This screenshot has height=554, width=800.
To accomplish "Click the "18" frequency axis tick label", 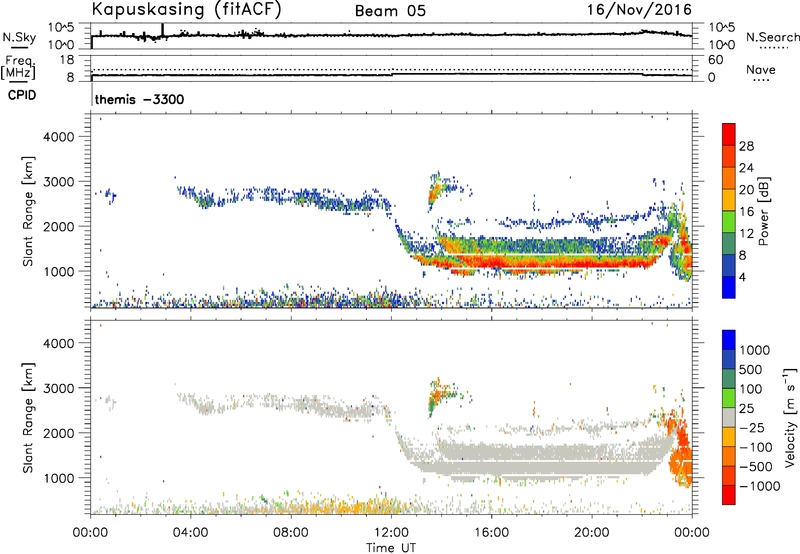I will [x=67, y=60].
